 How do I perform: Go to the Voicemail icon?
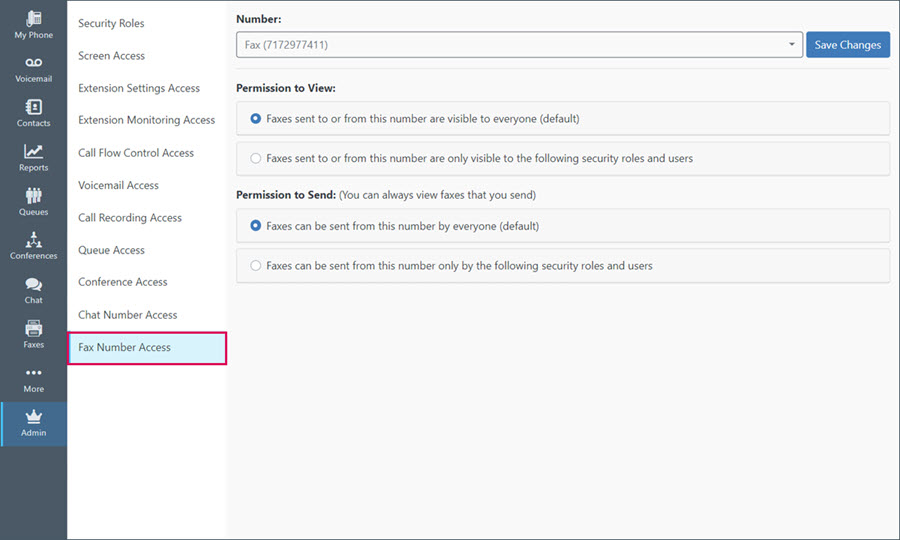[x=33, y=63]
